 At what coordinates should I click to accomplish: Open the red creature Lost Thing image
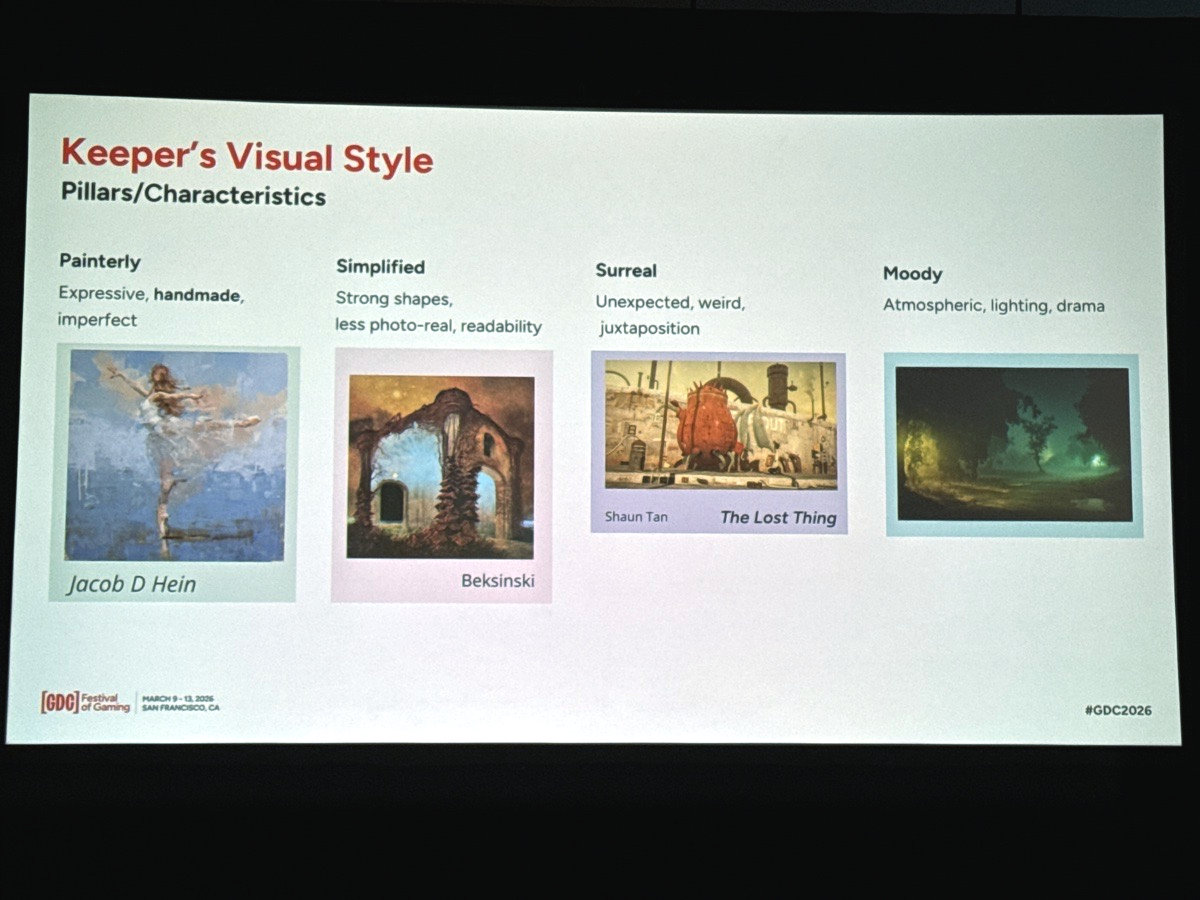[720, 425]
